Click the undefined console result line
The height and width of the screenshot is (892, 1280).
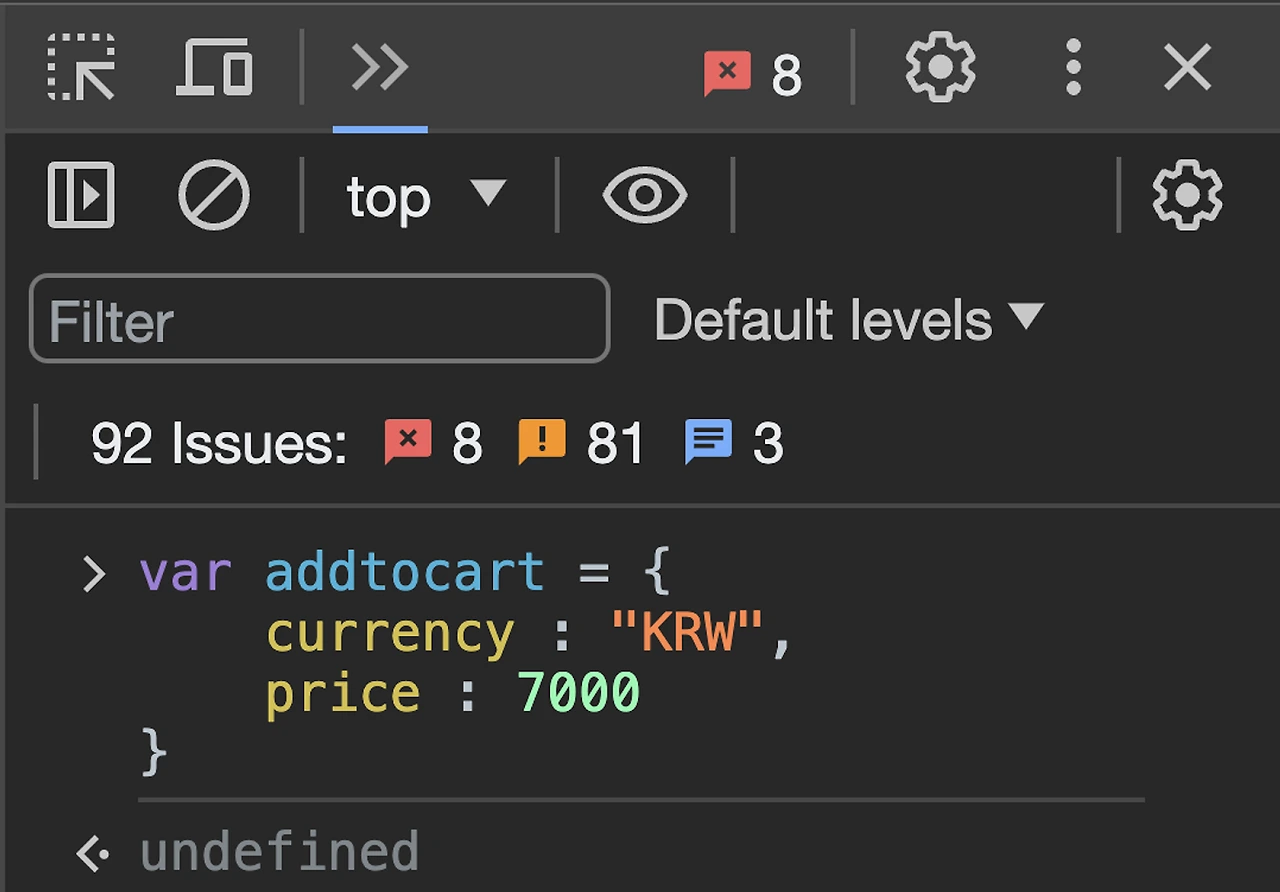coord(279,852)
